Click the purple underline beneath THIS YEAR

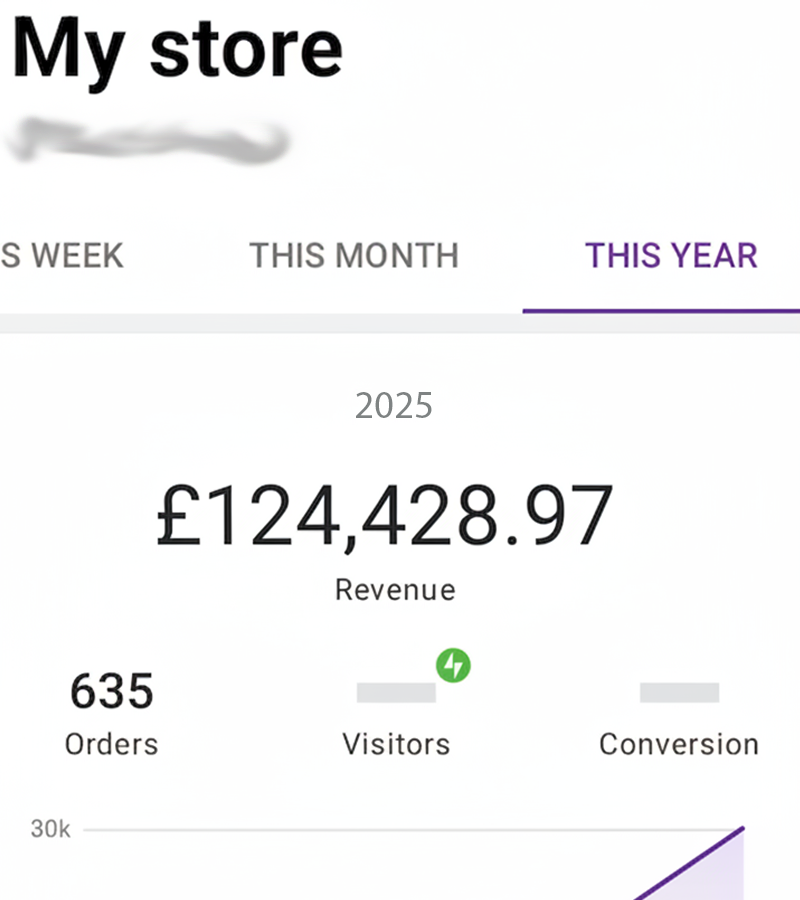point(660,310)
